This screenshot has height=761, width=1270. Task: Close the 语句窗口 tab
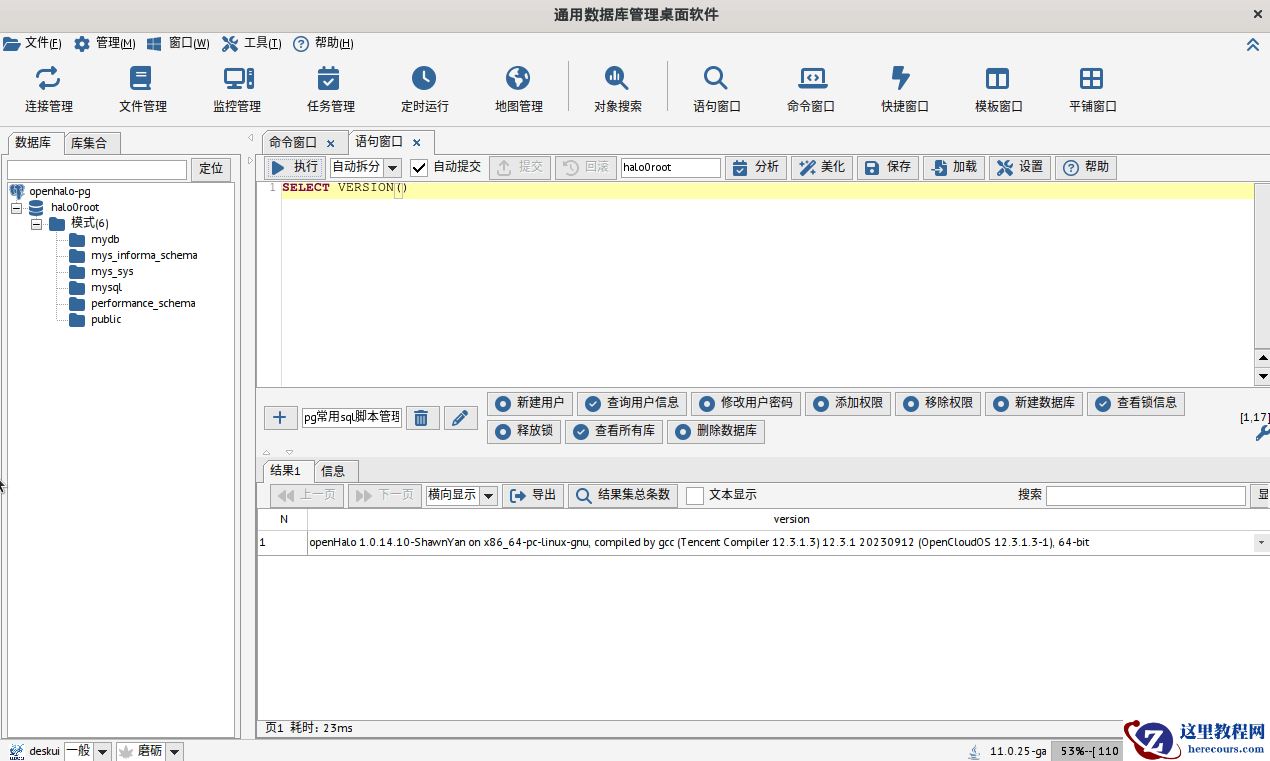click(417, 143)
